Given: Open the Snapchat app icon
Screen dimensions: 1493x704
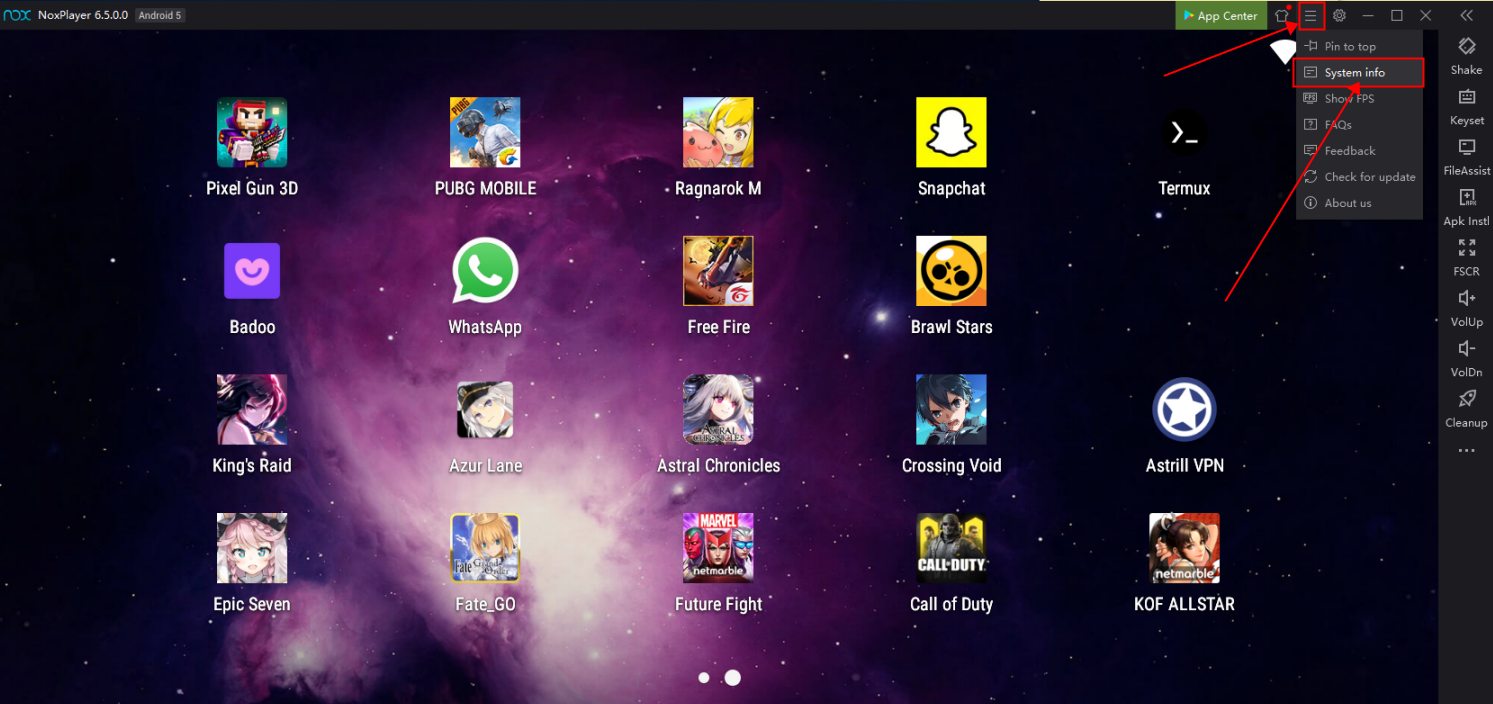Looking at the screenshot, I should click(x=951, y=133).
